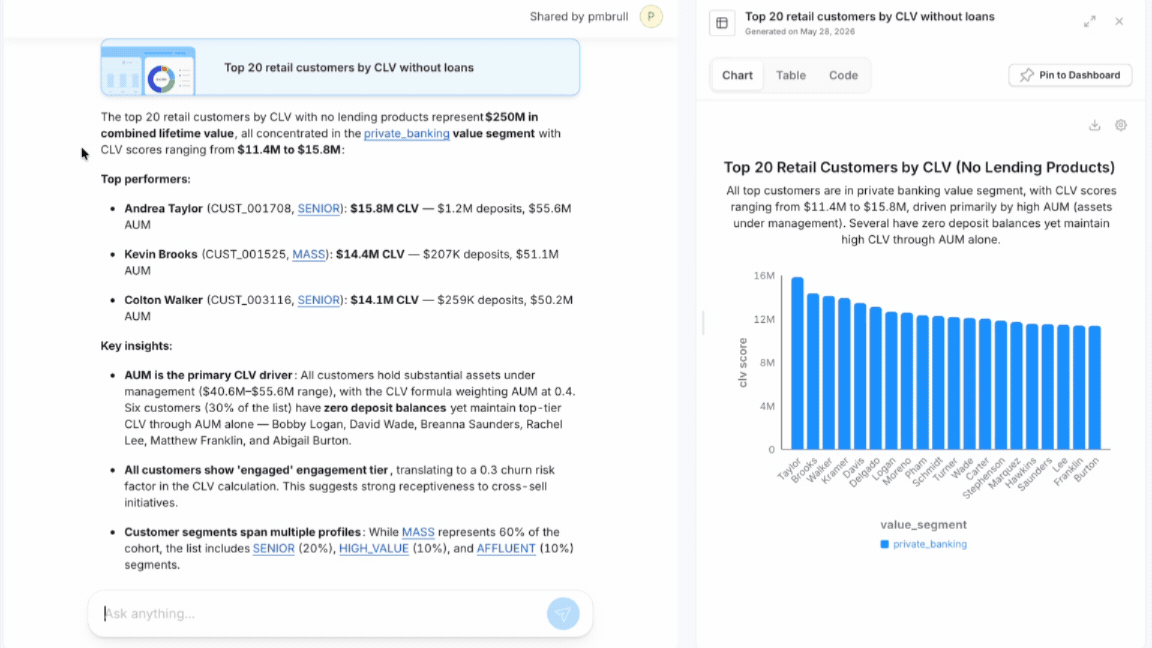Click the 'AUM is the primary CLV driver' text
1152x648 pixels.
click(x=208, y=375)
